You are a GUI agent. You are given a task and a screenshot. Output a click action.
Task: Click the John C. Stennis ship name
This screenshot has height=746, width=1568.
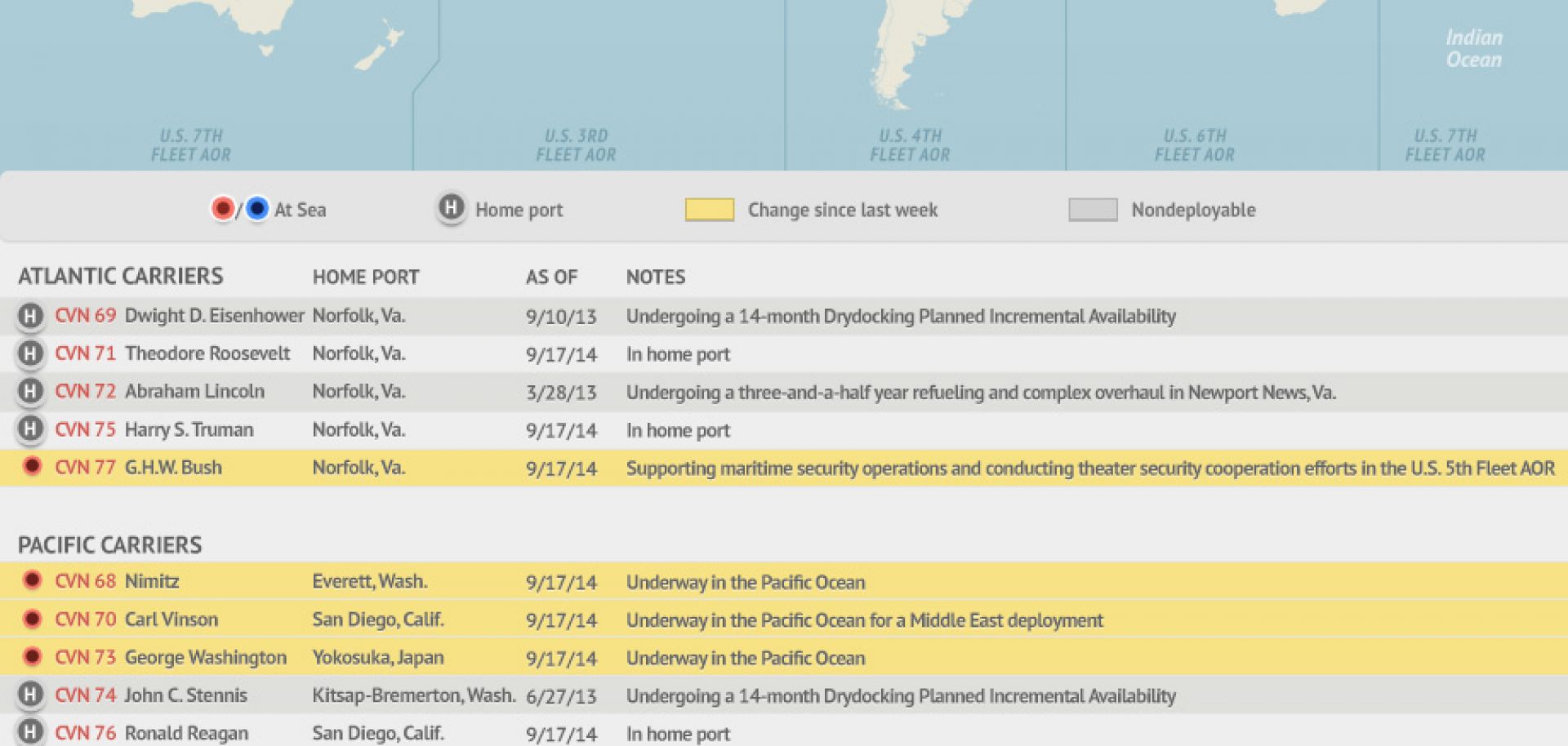(185, 695)
